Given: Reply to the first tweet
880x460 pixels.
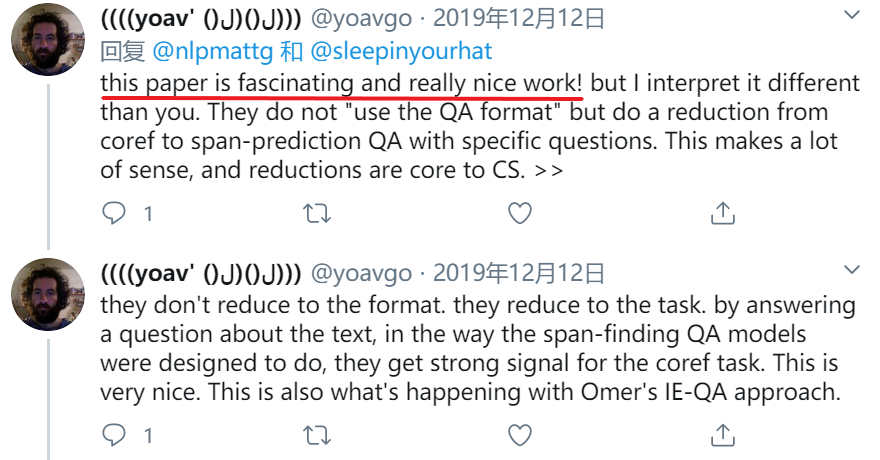Looking at the screenshot, I should pos(115,213).
